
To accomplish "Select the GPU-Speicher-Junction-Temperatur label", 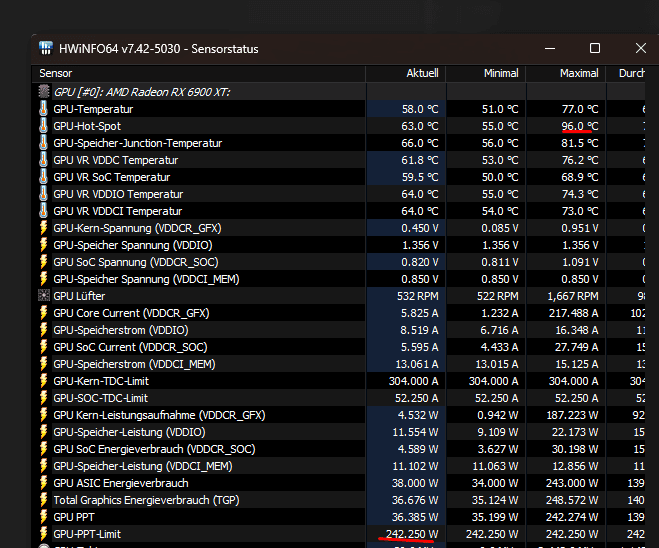I will [137, 143].
